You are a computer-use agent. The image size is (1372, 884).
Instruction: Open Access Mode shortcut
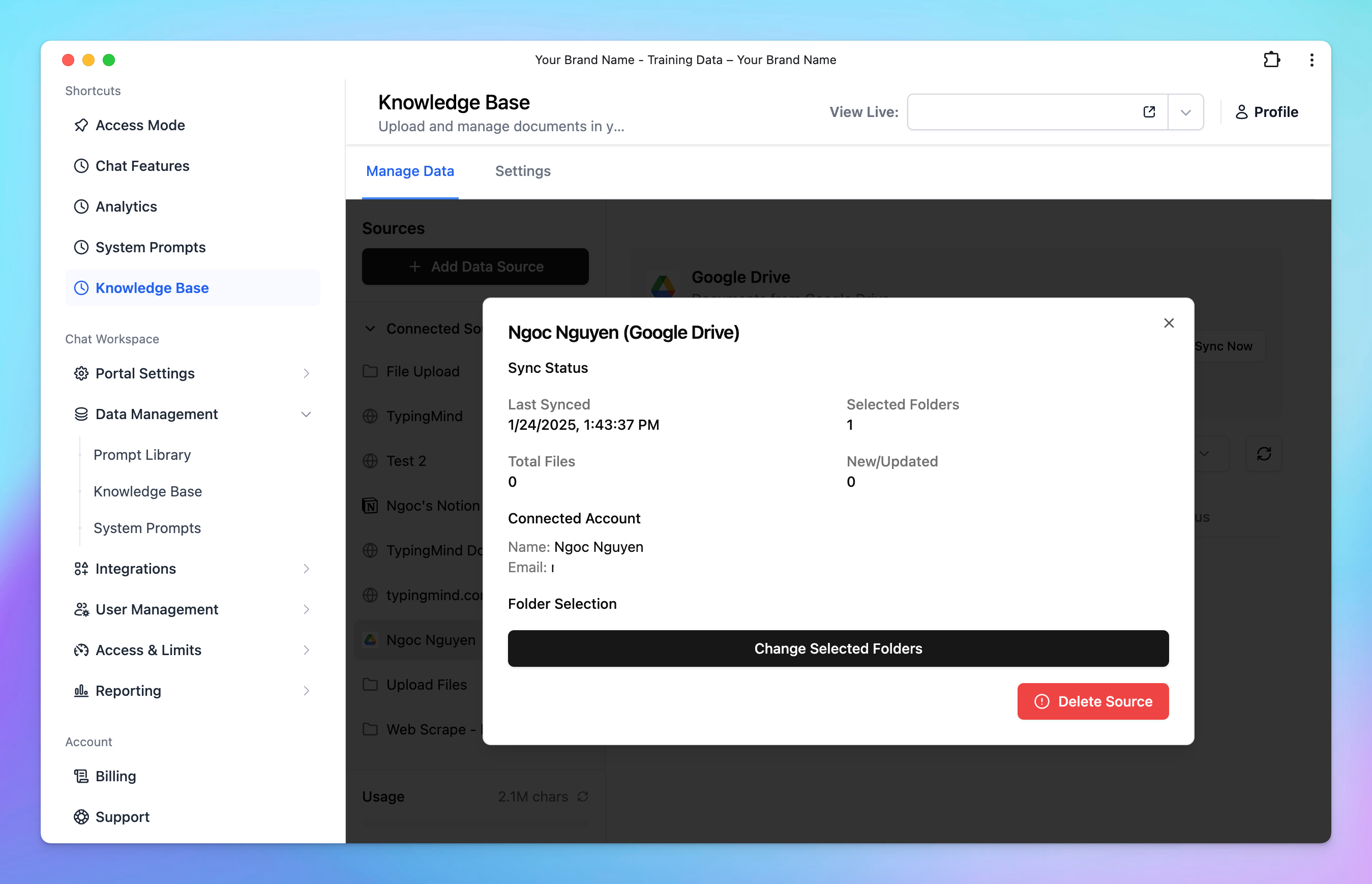(x=192, y=125)
